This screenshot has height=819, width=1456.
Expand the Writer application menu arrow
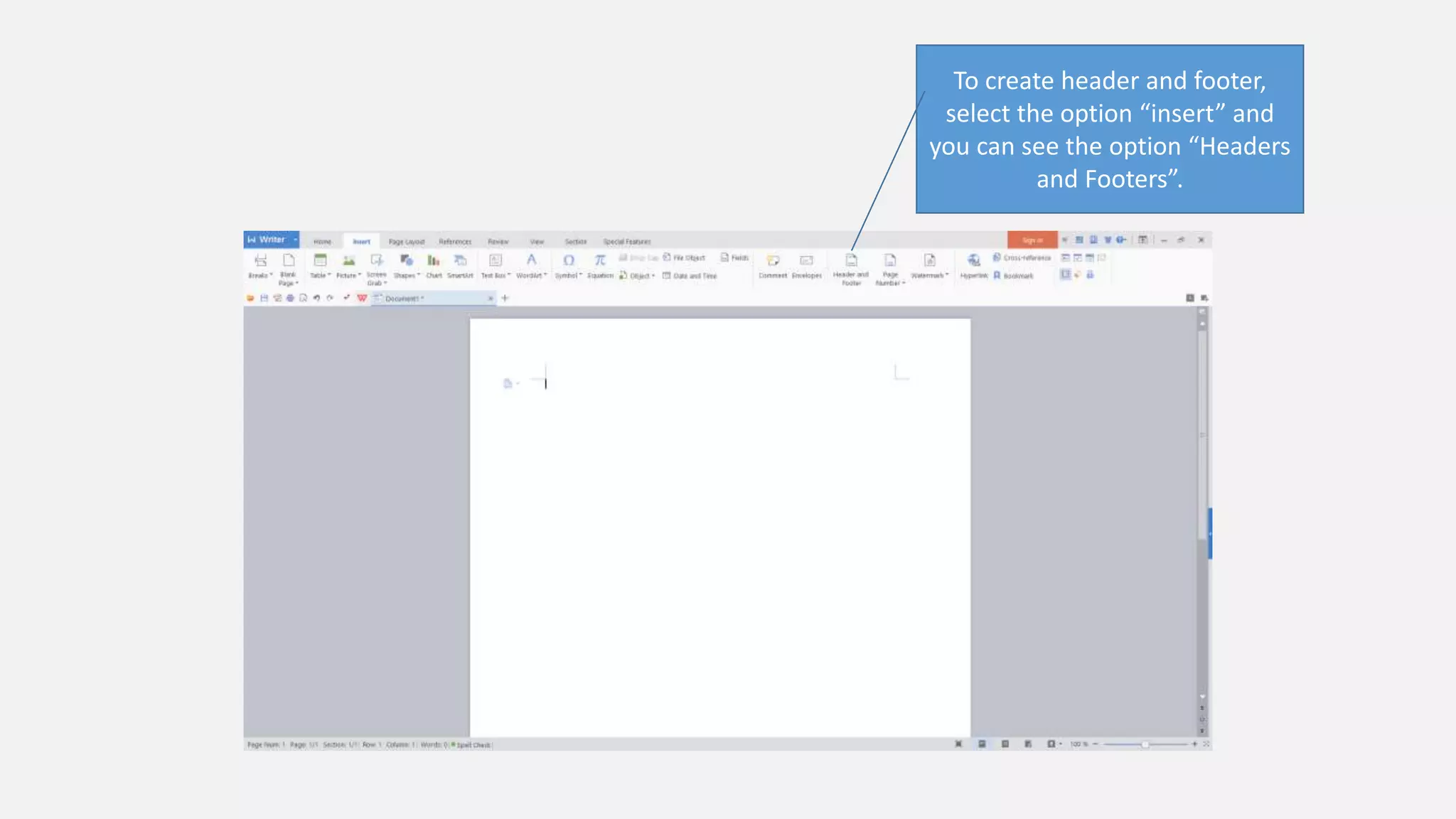295,240
